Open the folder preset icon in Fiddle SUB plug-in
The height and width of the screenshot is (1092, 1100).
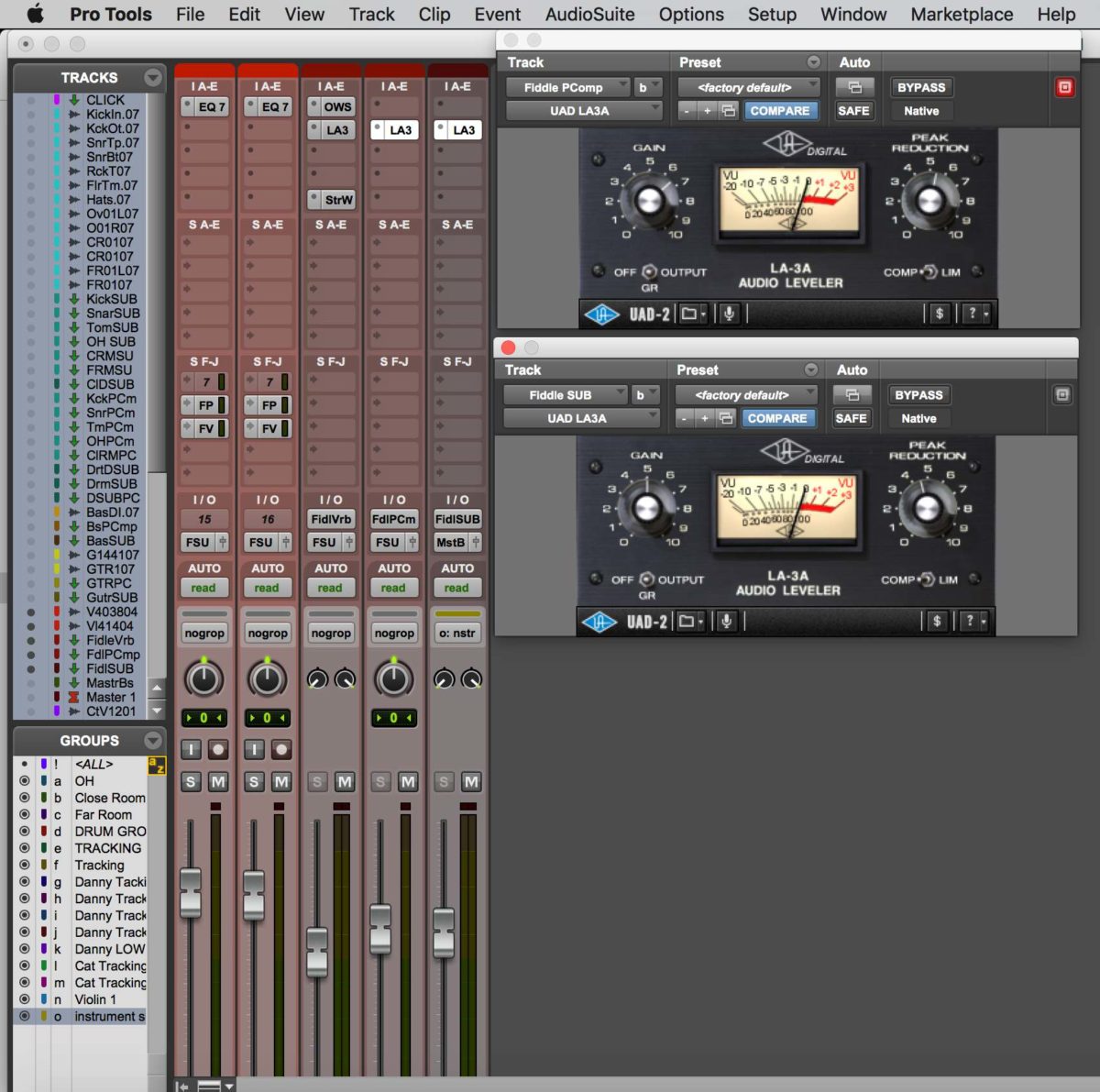coord(689,622)
